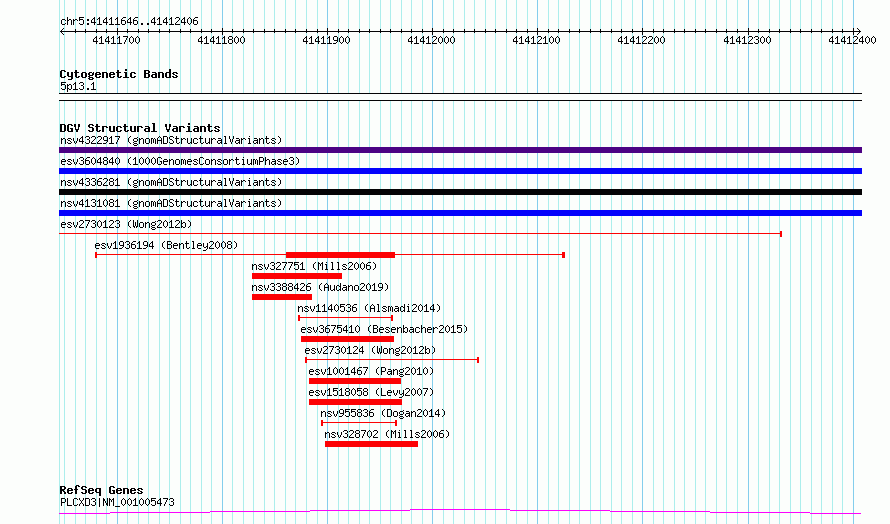Viewport: 890px width, 524px height.
Task: Click the ruler's left scroll arrow
Action: click(x=62, y=32)
